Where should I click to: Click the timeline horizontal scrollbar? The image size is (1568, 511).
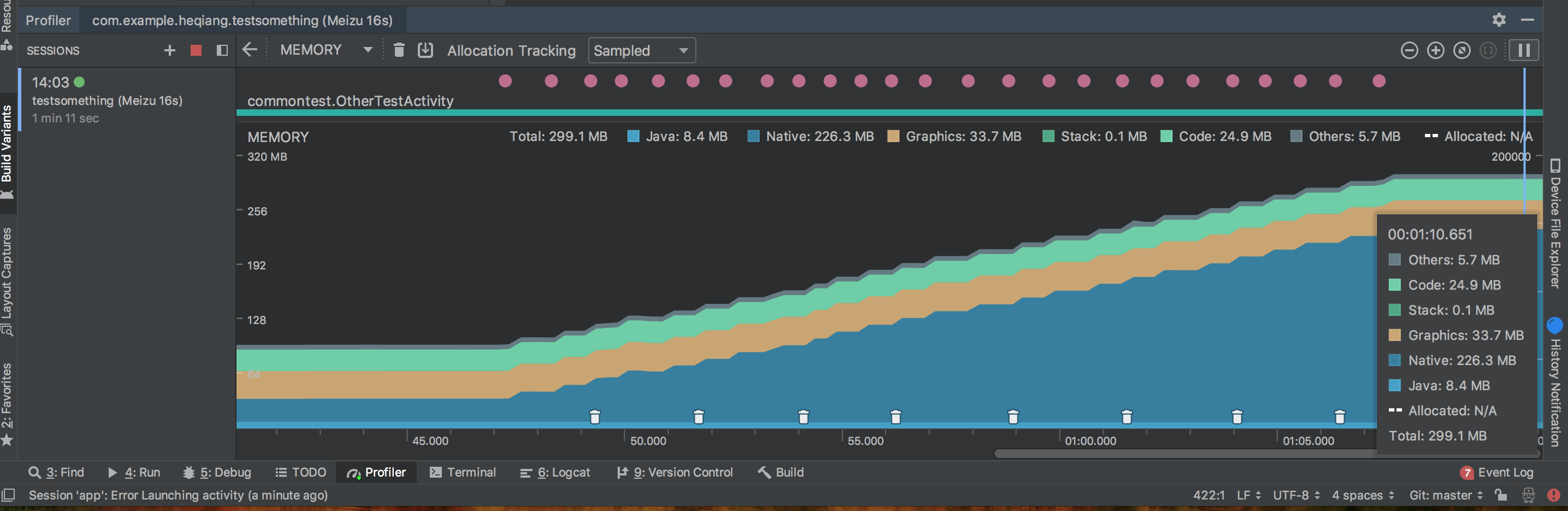click(1266, 454)
